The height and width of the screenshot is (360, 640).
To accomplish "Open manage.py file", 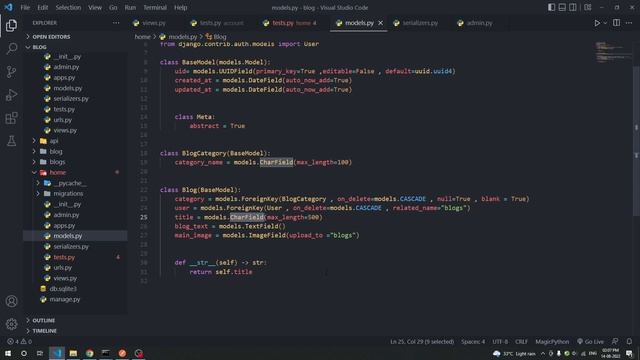I will 75,299.
